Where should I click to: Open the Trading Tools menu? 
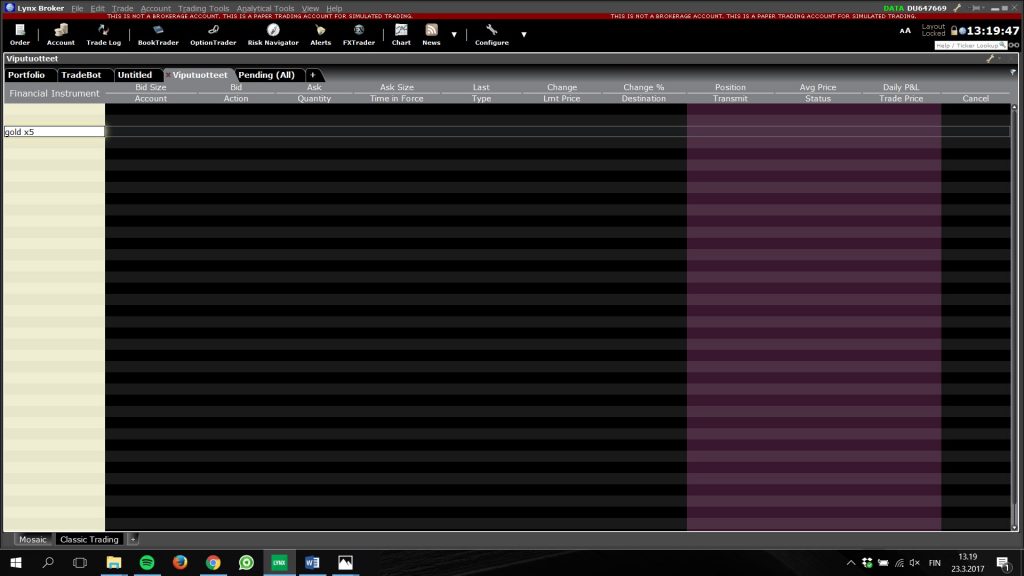(x=203, y=8)
